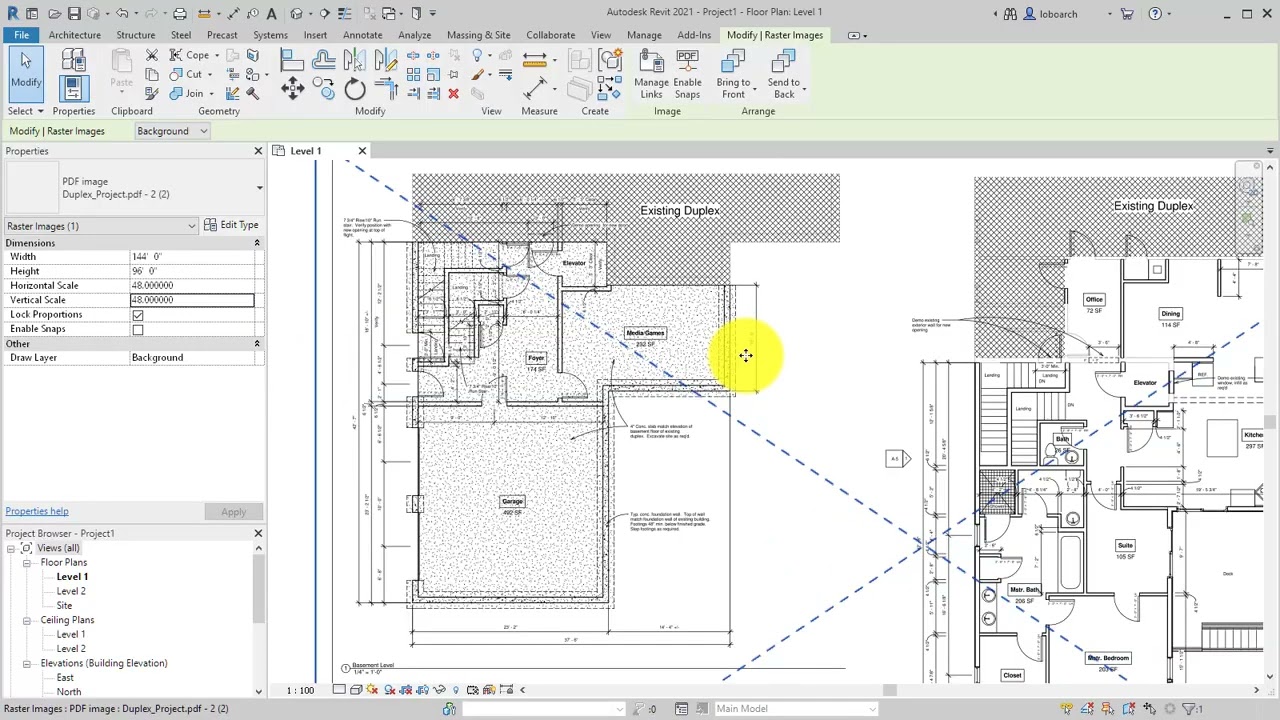Select the Copy tool with circles icon
The height and width of the screenshot is (720, 1280).
[x=324, y=91]
